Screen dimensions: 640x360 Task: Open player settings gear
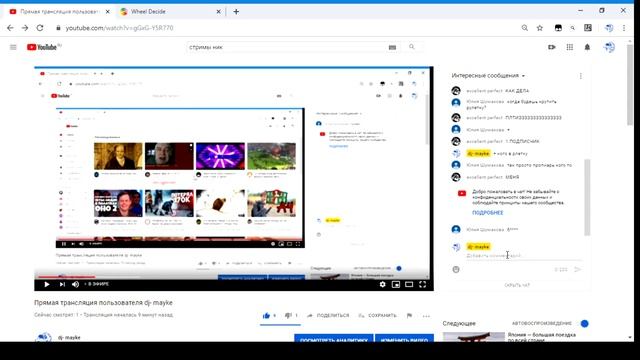382,284
